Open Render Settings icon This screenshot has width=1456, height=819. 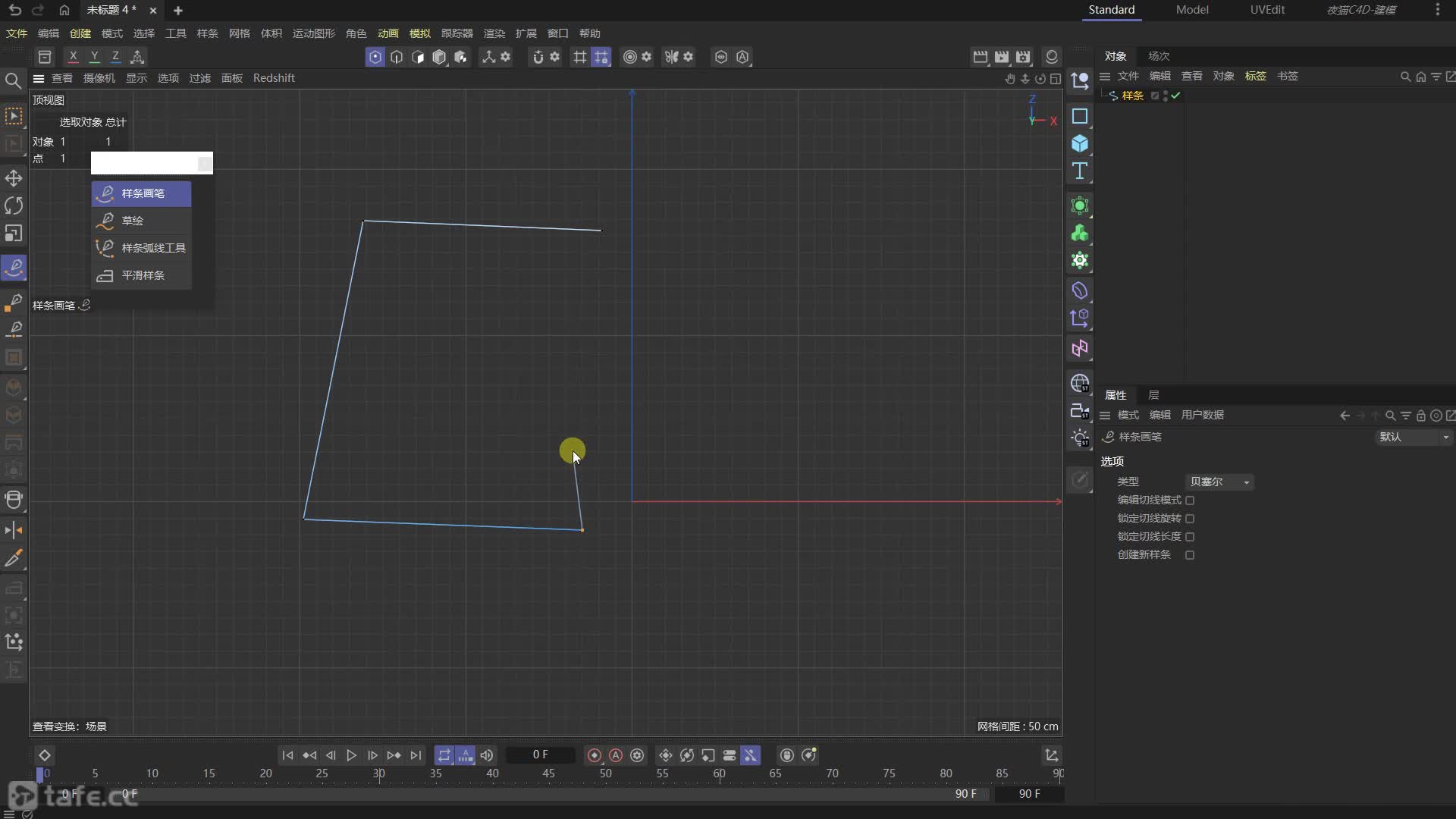coord(1024,57)
